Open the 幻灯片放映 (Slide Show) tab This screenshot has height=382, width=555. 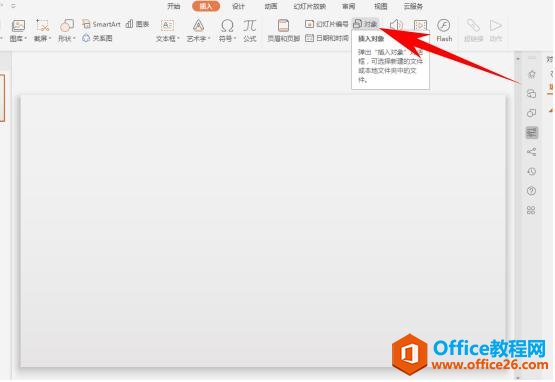[310, 6]
